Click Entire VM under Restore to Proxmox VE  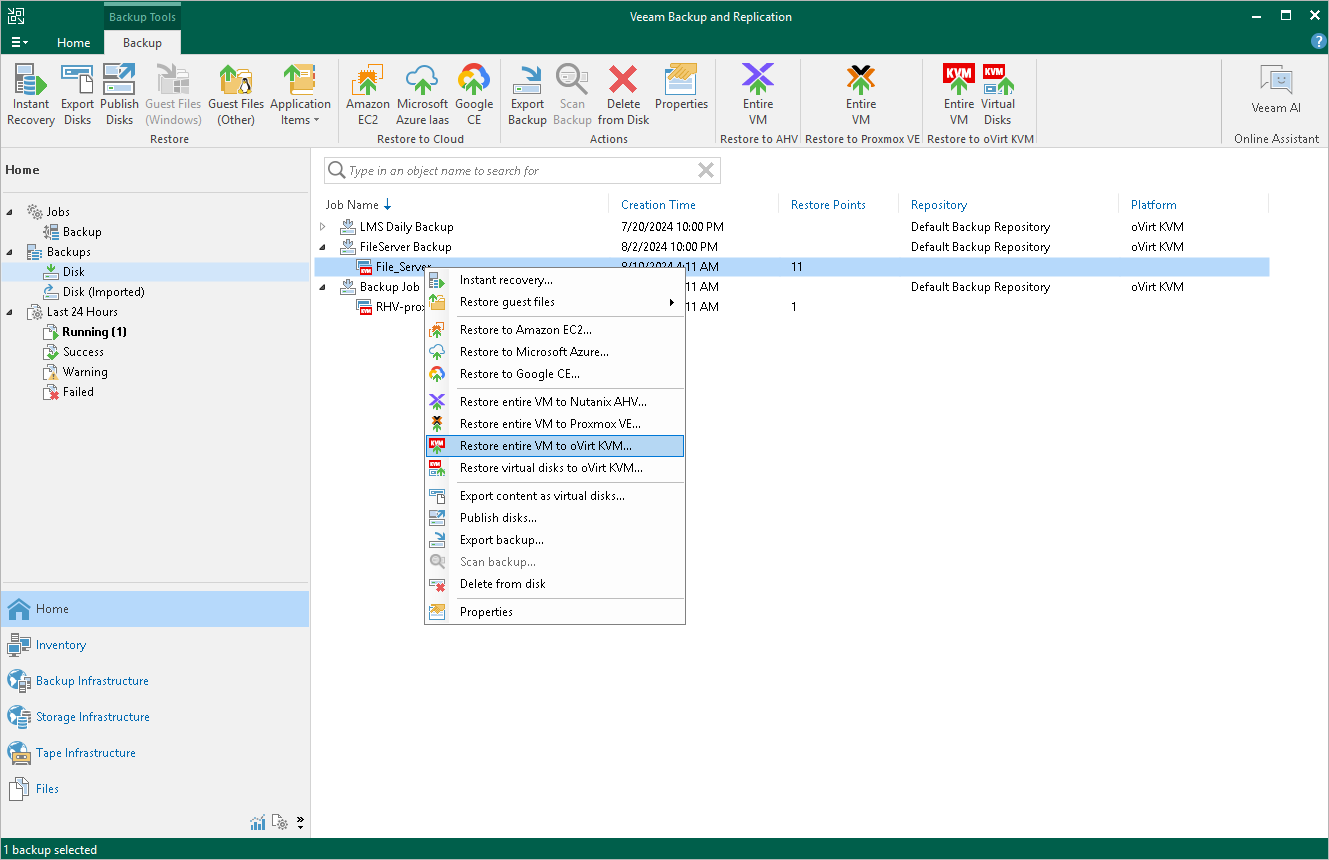coord(861,95)
